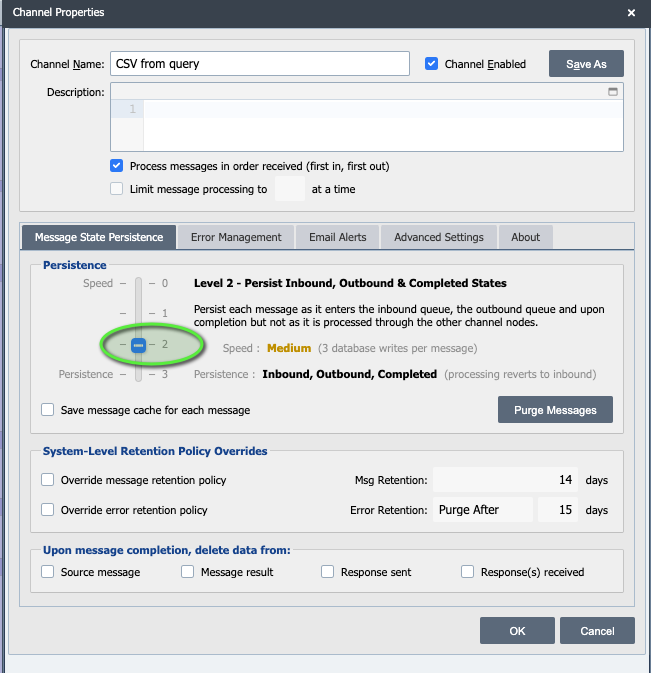Click into the Channel Name field

tap(260, 63)
